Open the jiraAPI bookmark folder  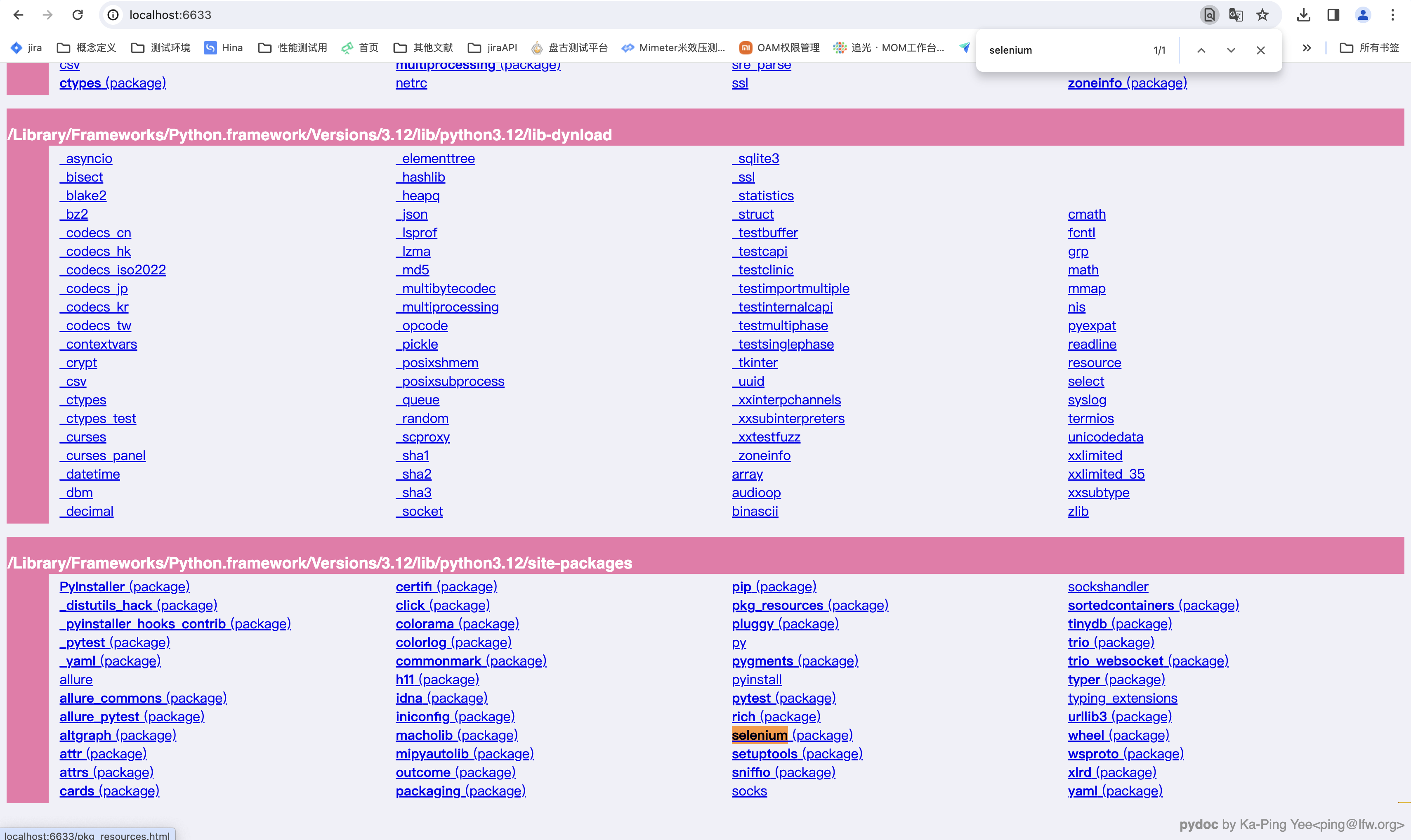pyautogui.click(x=493, y=47)
